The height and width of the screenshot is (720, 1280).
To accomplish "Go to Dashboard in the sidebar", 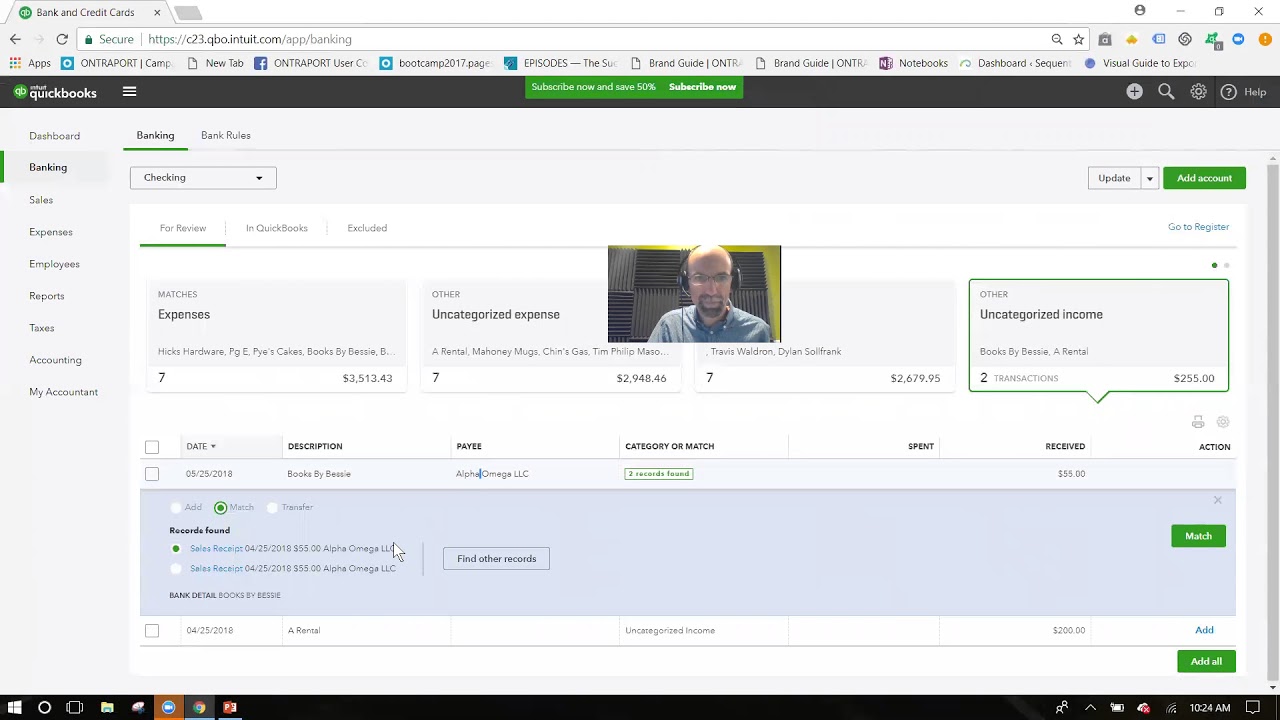I will (x=55, y=136).
